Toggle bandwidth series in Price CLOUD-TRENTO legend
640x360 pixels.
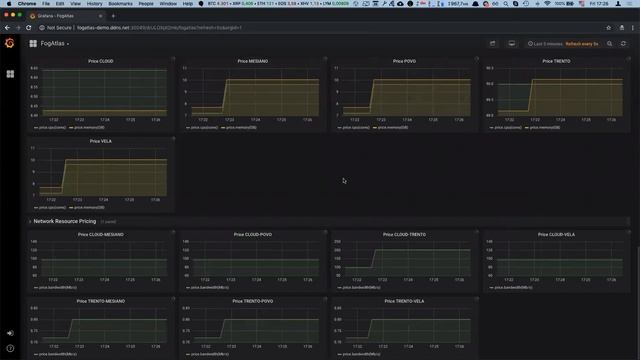pos(362,287)
